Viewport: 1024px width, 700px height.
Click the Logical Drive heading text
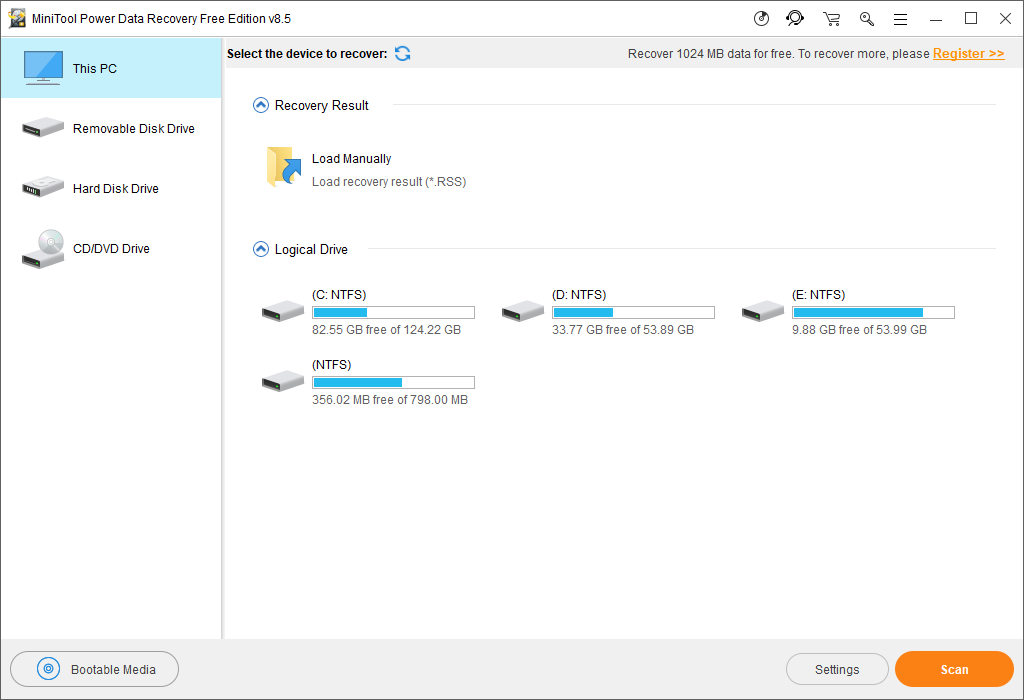click(x=311, y=249)
